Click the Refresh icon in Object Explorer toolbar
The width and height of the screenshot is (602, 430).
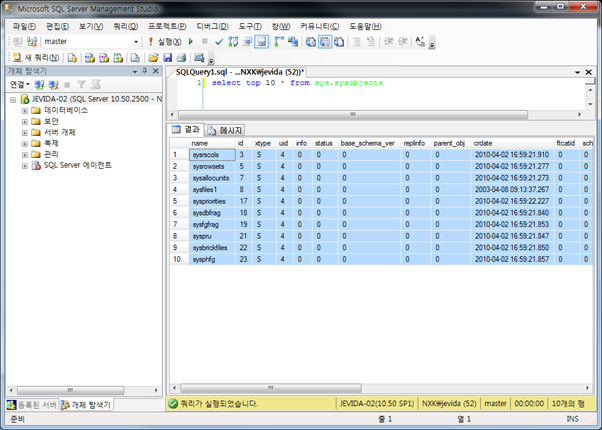[96, 84]
